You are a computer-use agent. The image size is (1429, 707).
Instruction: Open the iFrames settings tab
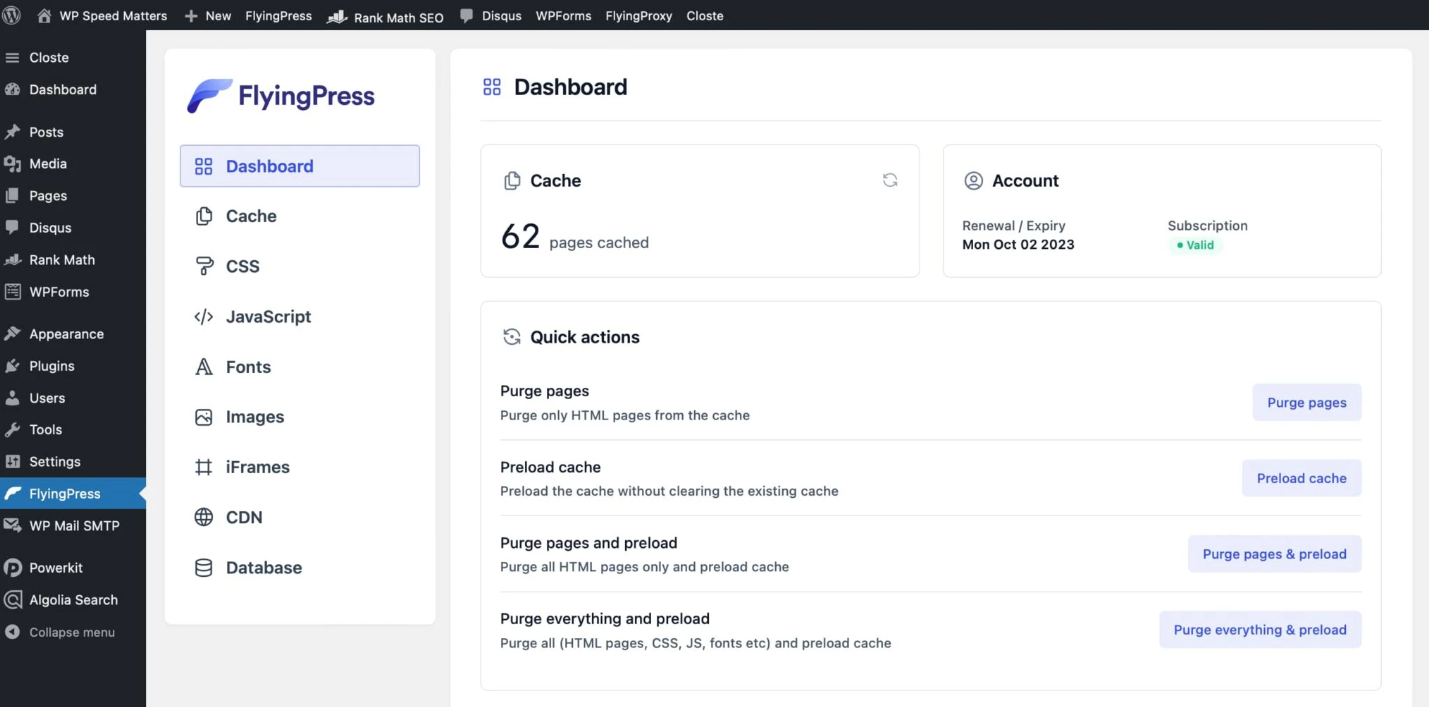click(300, 467)
